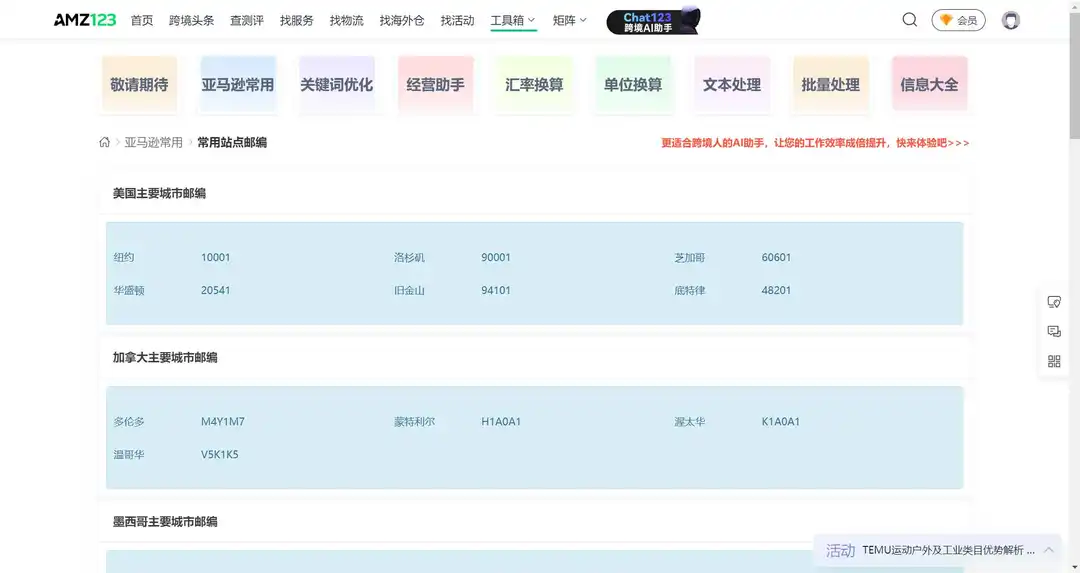The width and height of the screenshot is (1080, 573).
Task: Expand the 矩阵 dropdown menu
Action: tap(569, 21)
